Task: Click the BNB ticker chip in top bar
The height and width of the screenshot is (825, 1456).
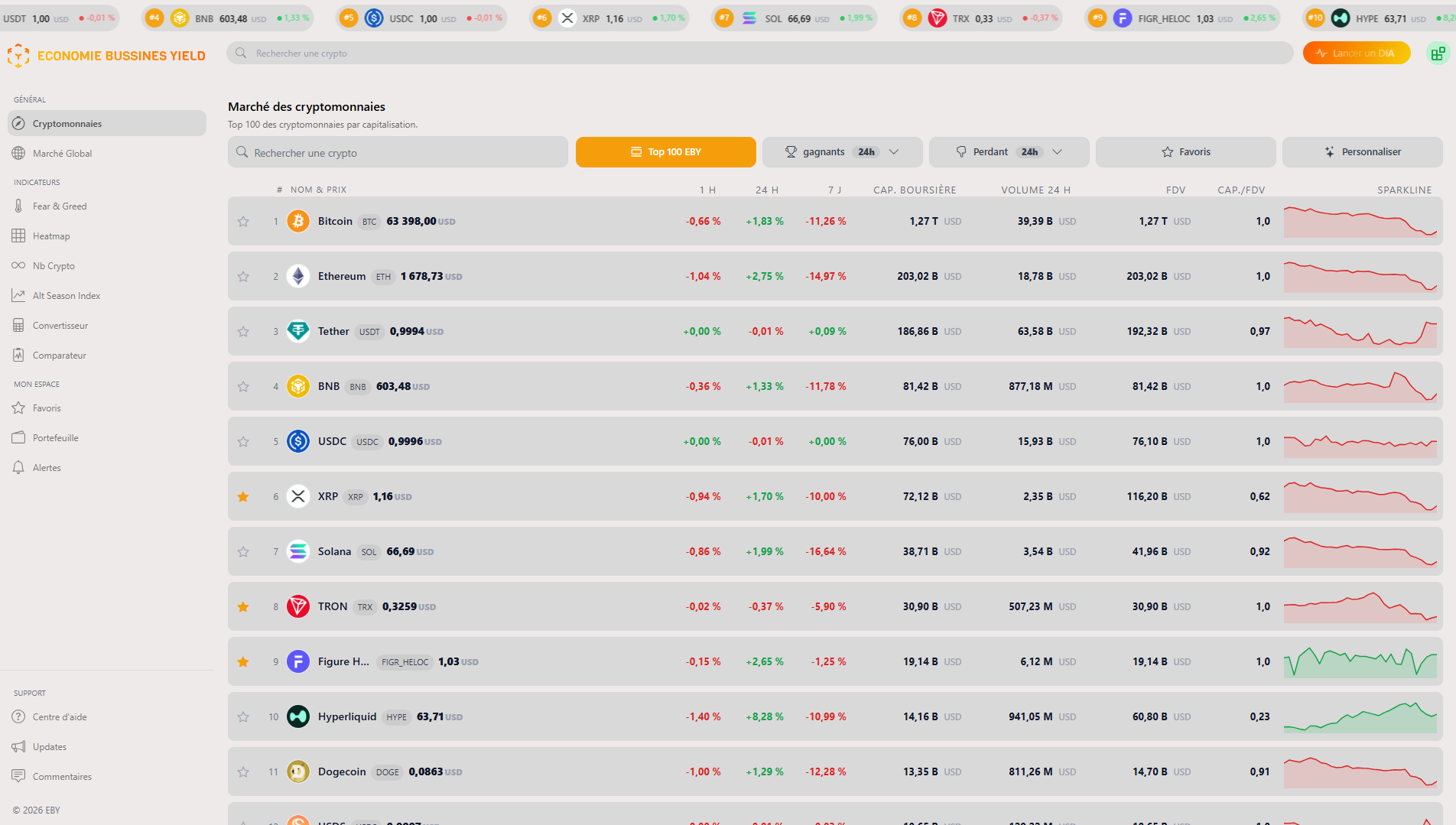Action: tap(227, 18)
